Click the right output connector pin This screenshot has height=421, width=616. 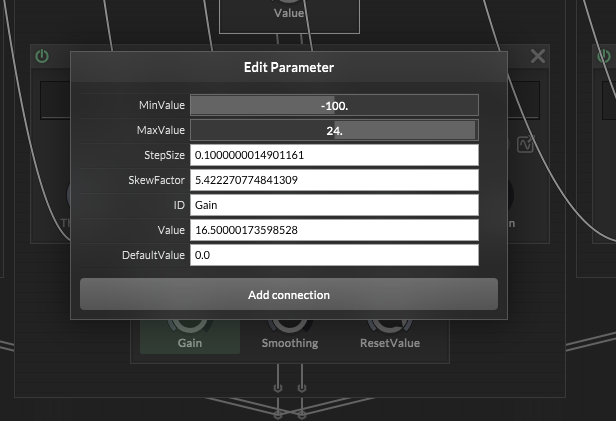click(x=301, y=387)
